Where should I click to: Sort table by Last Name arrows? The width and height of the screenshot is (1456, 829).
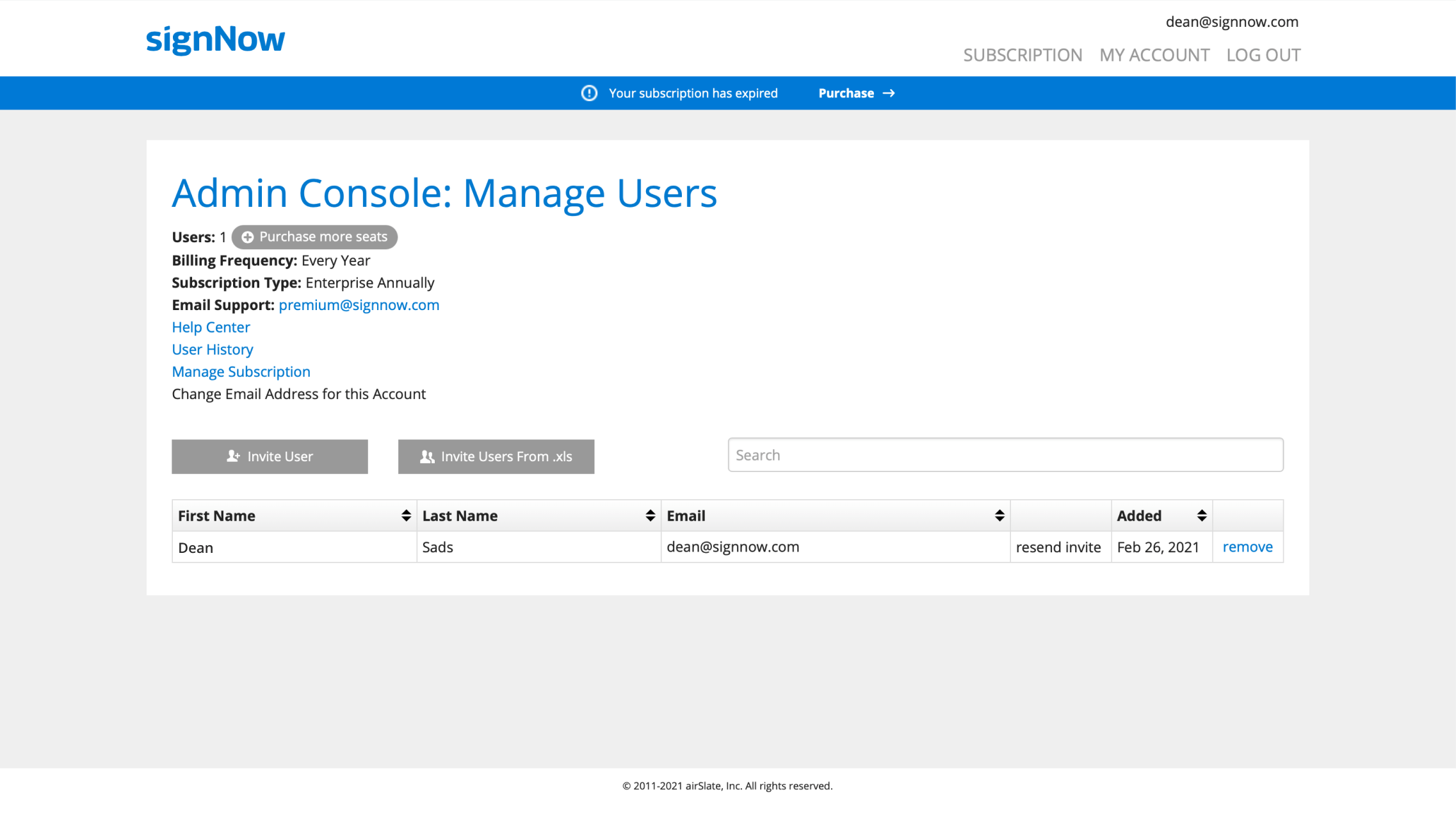pyautogui.click(x=650, y=516)
